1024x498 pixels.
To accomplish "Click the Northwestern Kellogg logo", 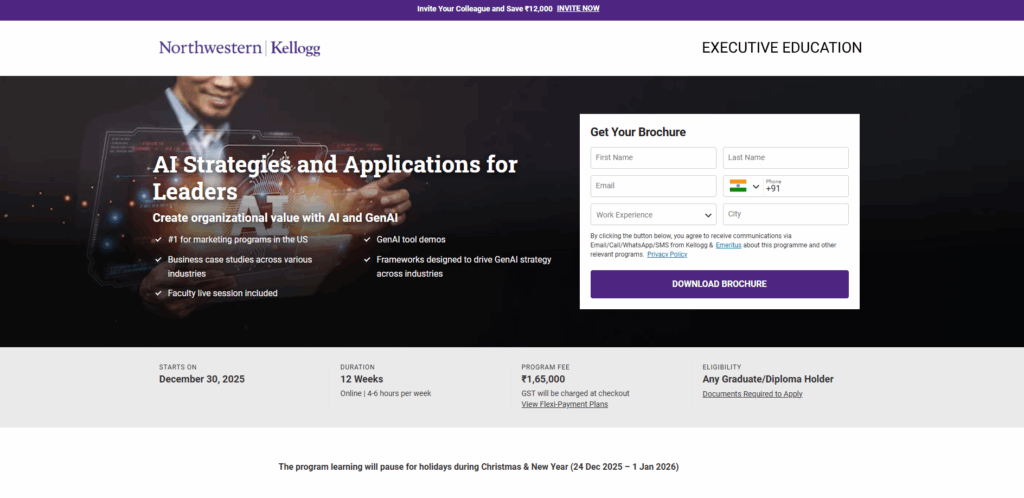I will pos(239,48).
